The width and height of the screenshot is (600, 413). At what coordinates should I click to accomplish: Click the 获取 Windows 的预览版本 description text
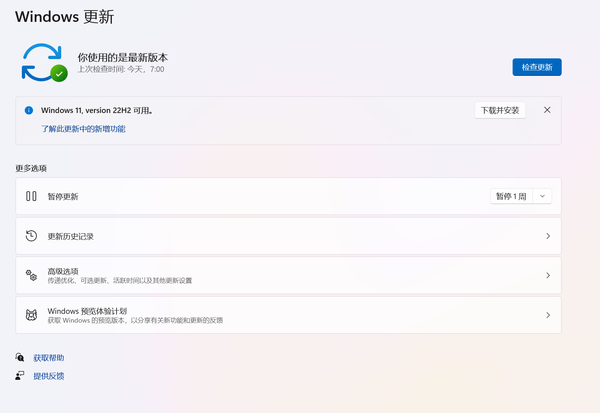click(135, 320)
